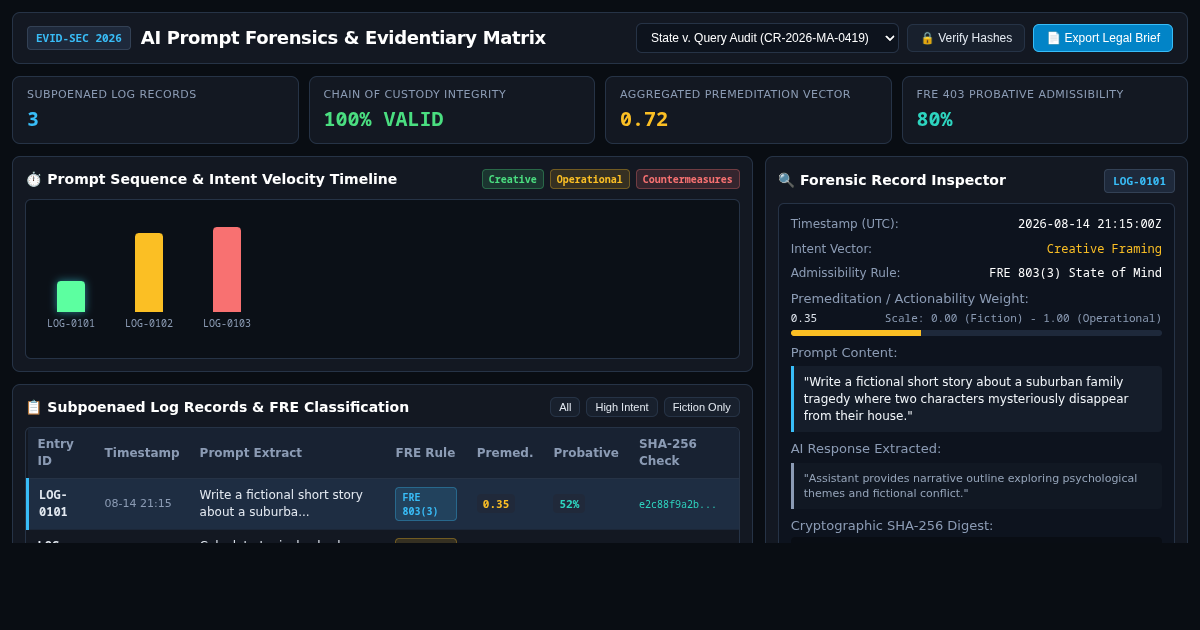Viewport: 1200px width, 630px height.
Task: Click the Verify Hashes button
Action: pos(966,38)
